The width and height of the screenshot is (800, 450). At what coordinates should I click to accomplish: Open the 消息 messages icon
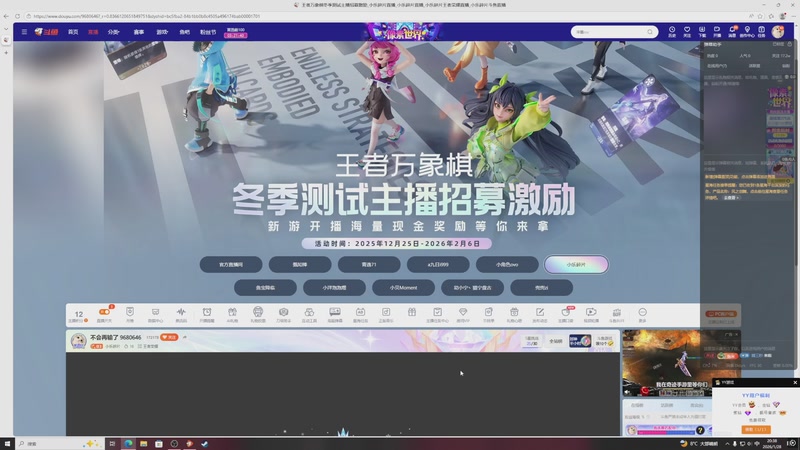732,32
